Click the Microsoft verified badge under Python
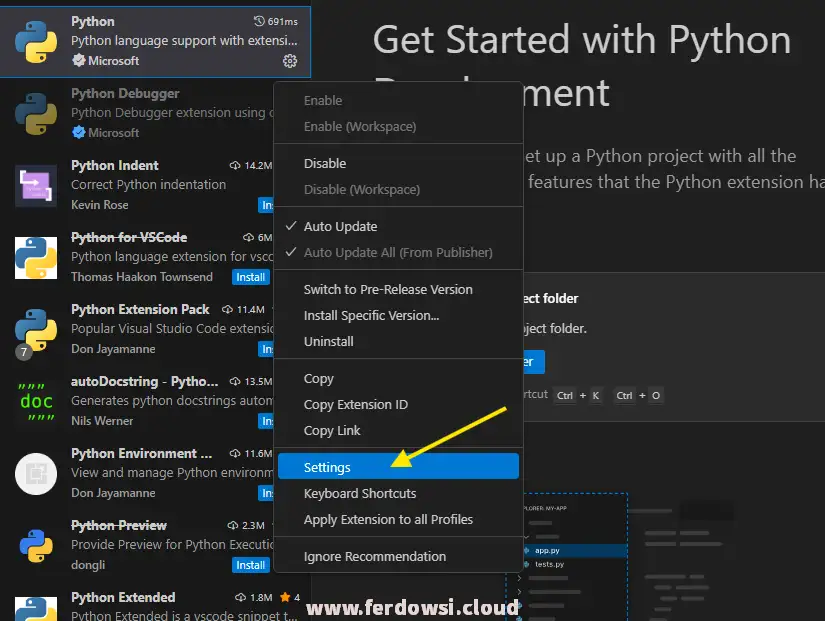 pos(79,61)
